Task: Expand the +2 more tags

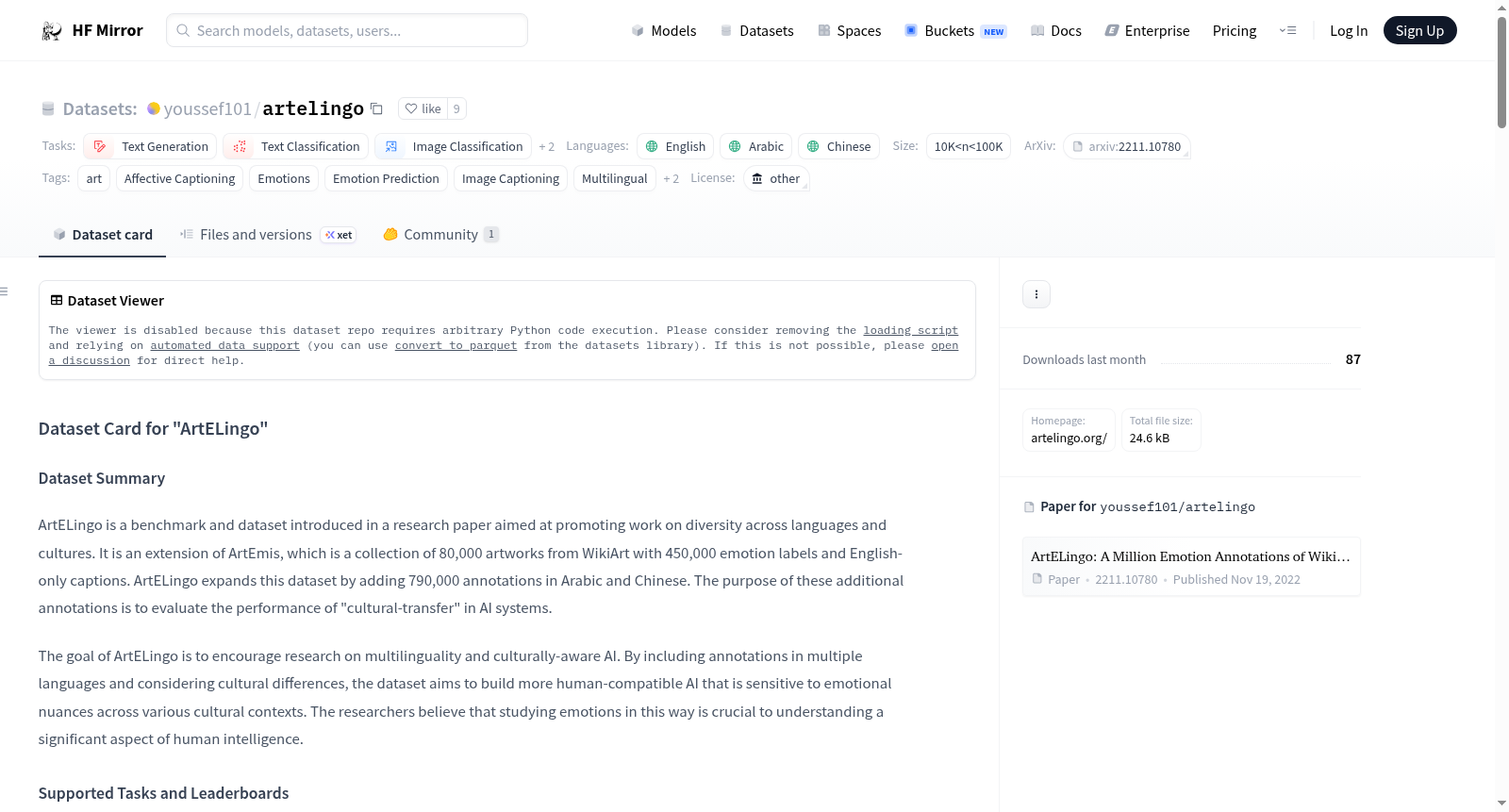Action: [x=672, y=178]
